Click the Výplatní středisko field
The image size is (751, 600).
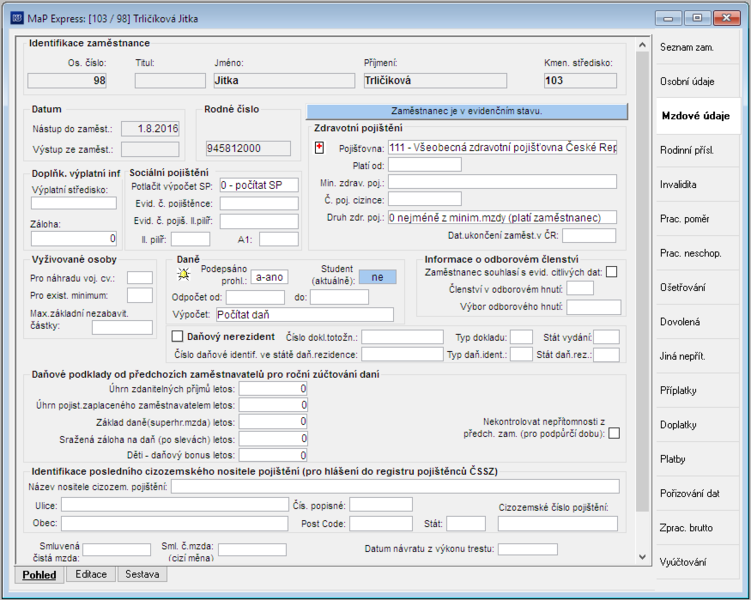pyautogui.click(x=74, y=203)
